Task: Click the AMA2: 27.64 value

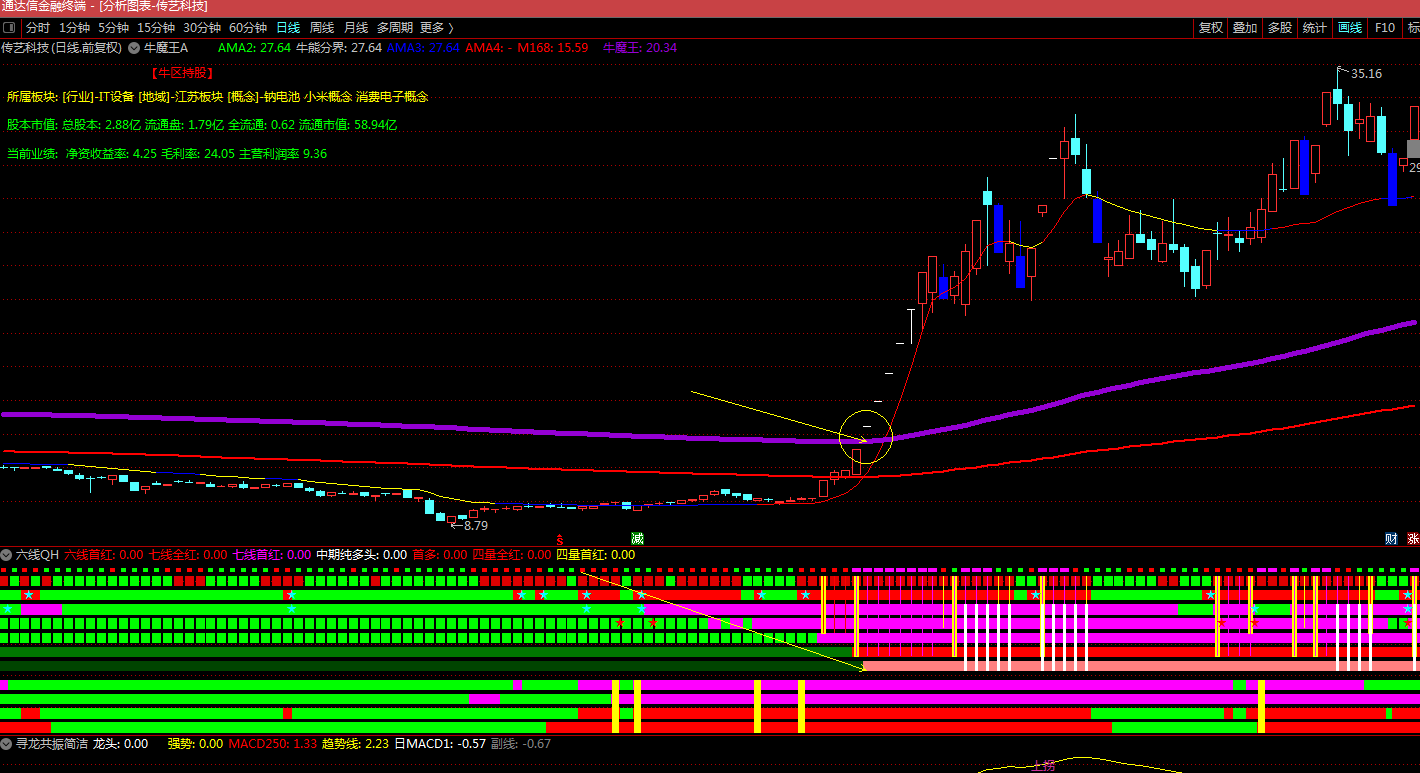Action: 254,47
